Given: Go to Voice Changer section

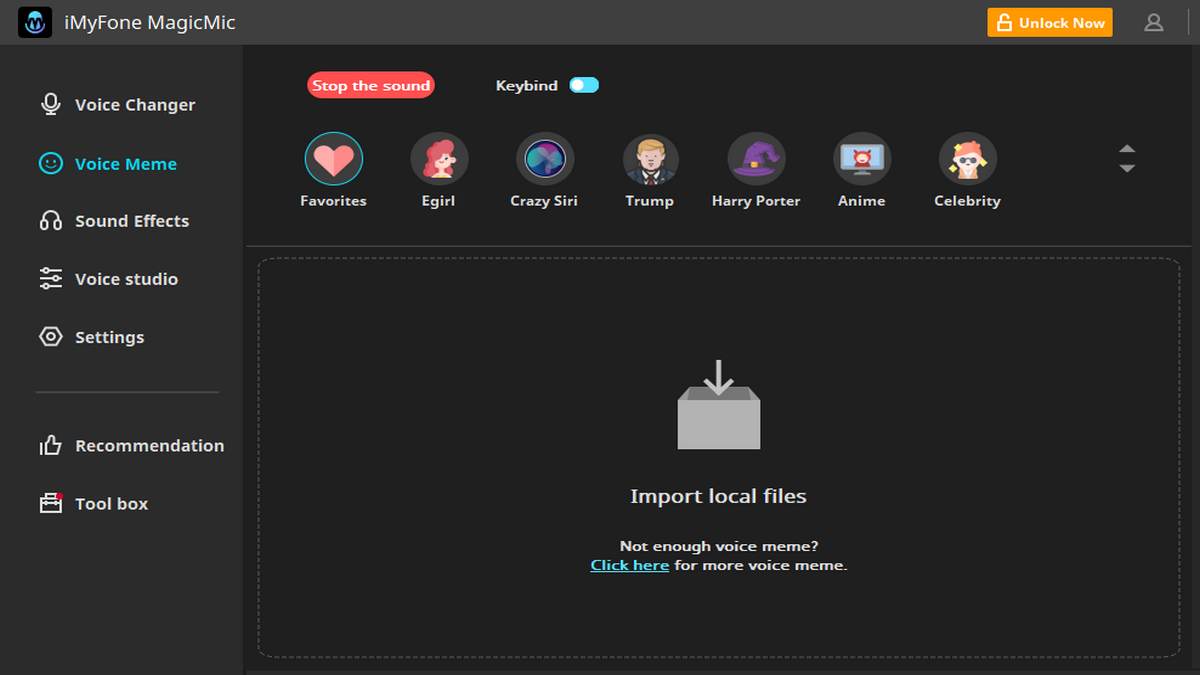Looking at the screenshot, I should coord(117,105).
